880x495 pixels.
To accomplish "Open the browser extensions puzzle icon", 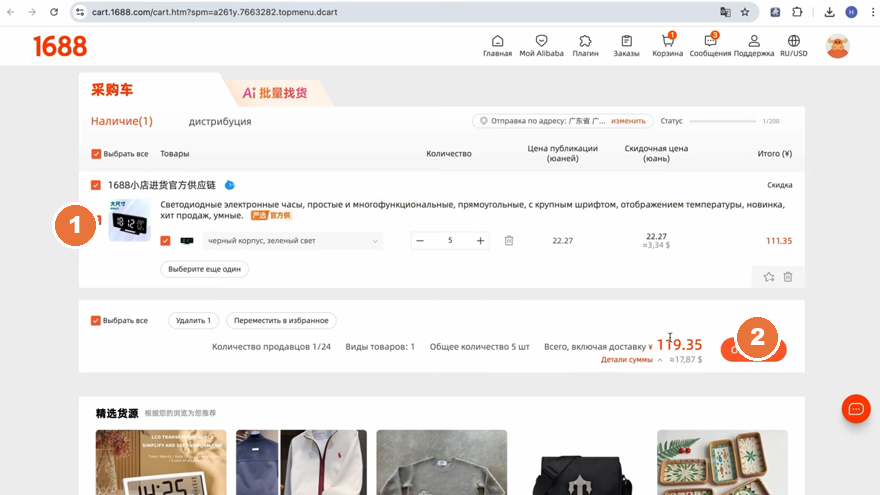I will [797, 12].
